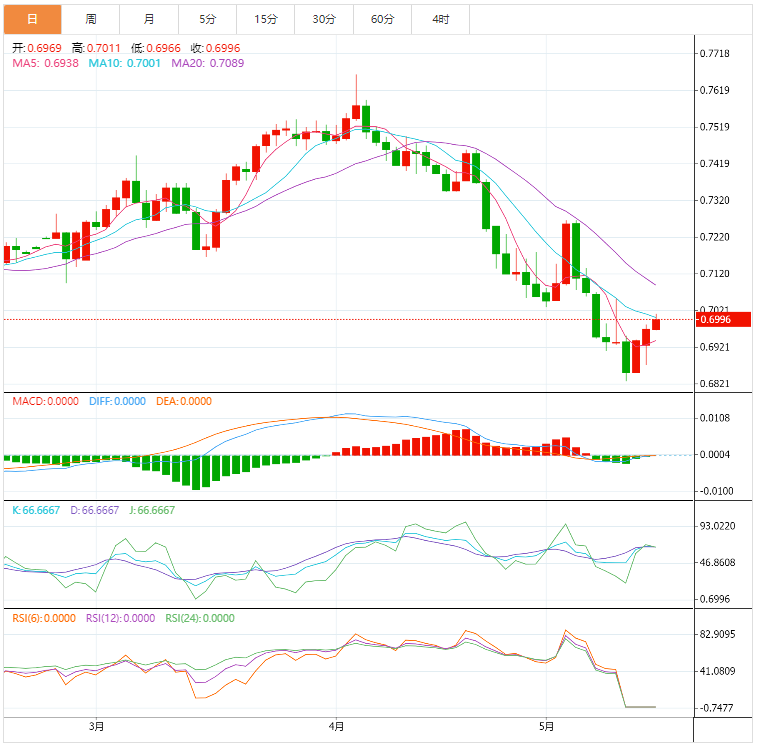Switch to the 4时 timeframe tab
The image size is (760, 751).
point(440,19)
